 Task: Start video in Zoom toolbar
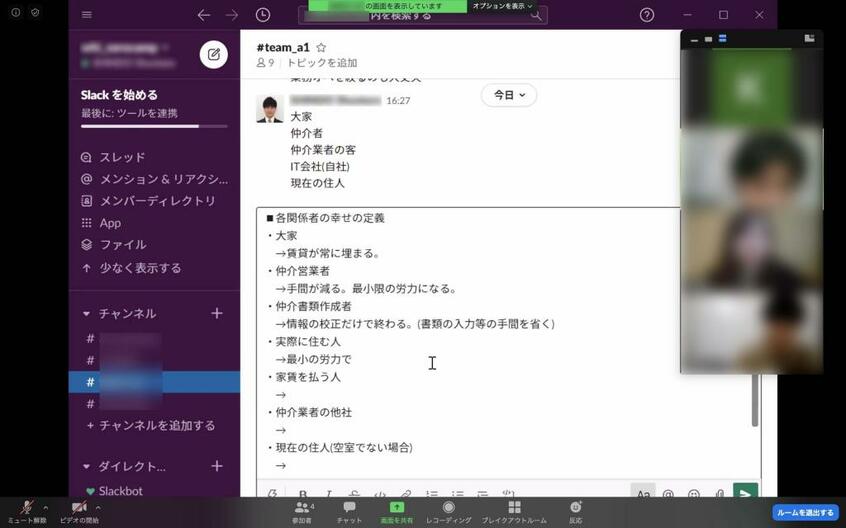[79, 512]
